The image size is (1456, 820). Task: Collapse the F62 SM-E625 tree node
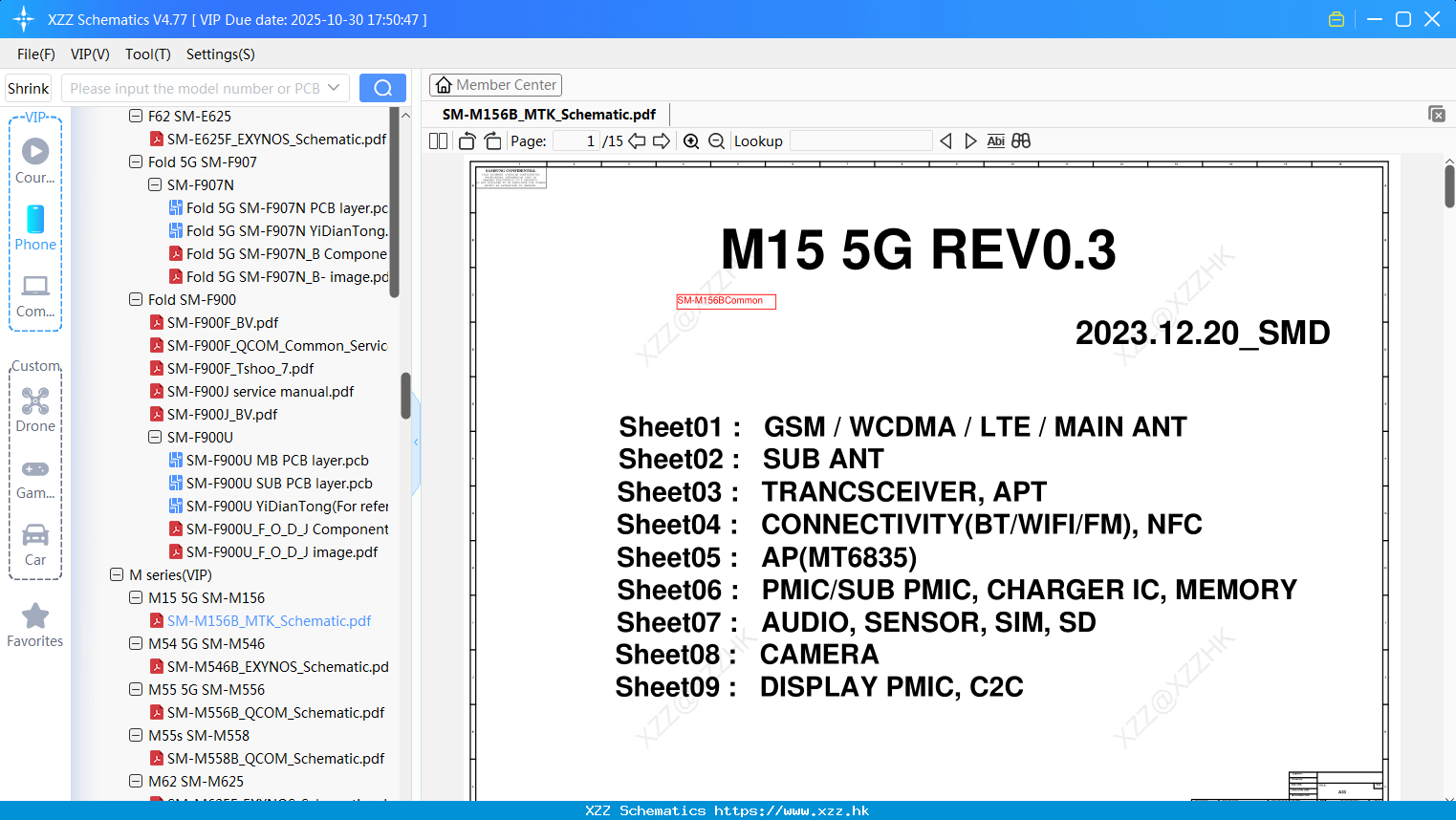(136, 117)
